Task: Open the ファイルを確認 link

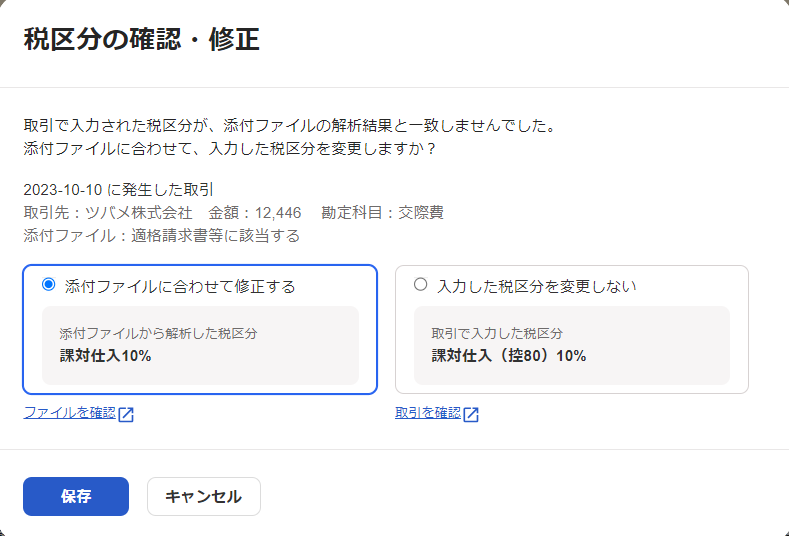Action: tap(69, 413)
